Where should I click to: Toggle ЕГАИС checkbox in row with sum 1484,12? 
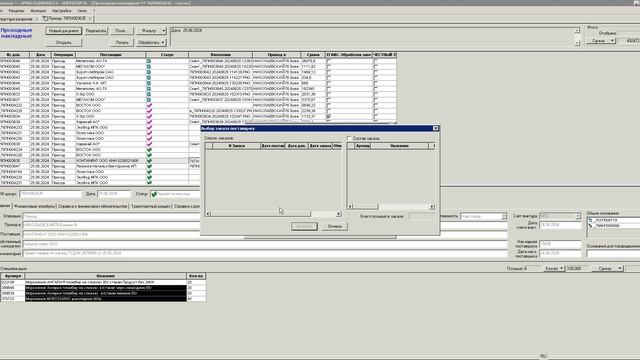(x=329, y=72)
